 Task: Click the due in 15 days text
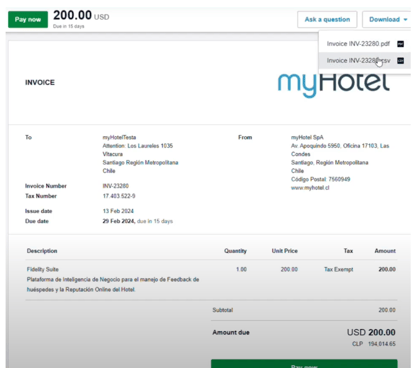tap(155, 221)
